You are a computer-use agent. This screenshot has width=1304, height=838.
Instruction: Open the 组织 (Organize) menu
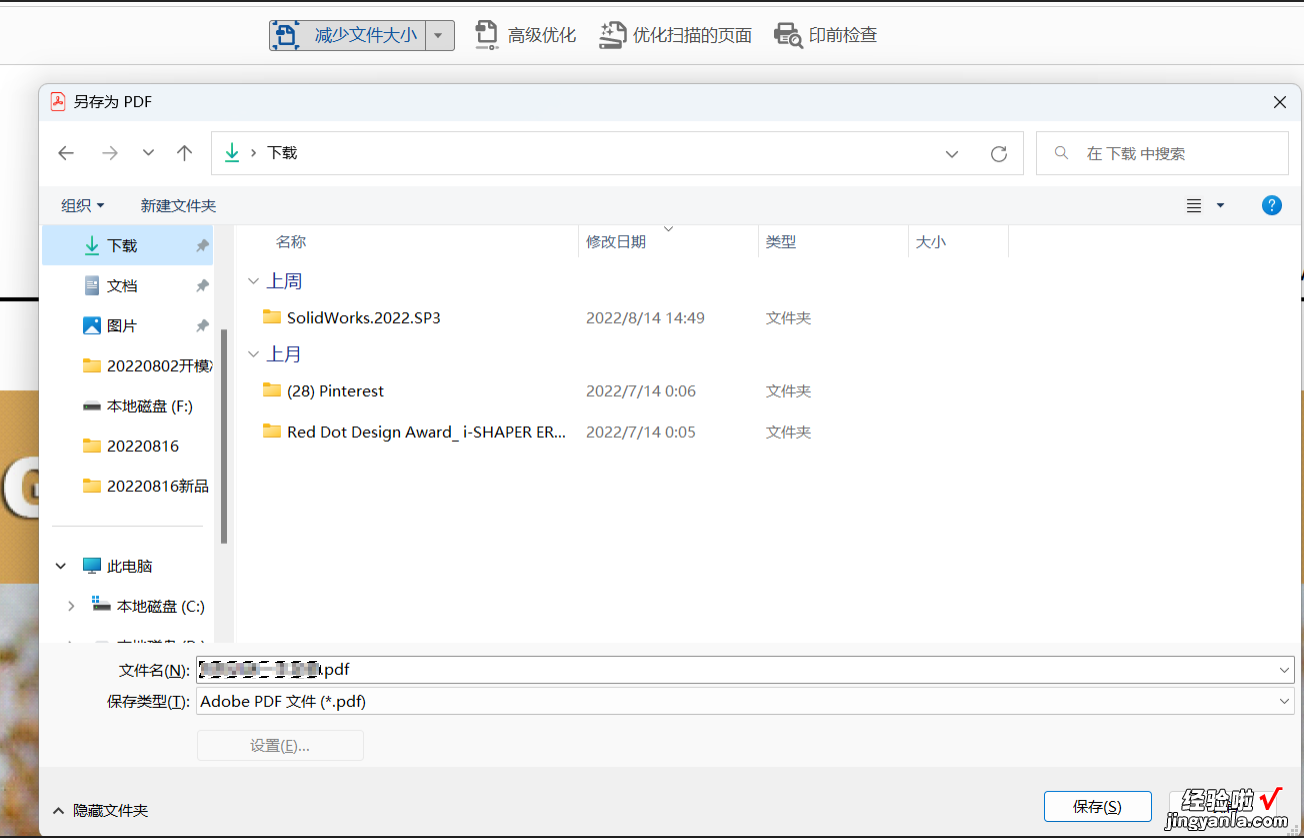click(x=82, y=205)
